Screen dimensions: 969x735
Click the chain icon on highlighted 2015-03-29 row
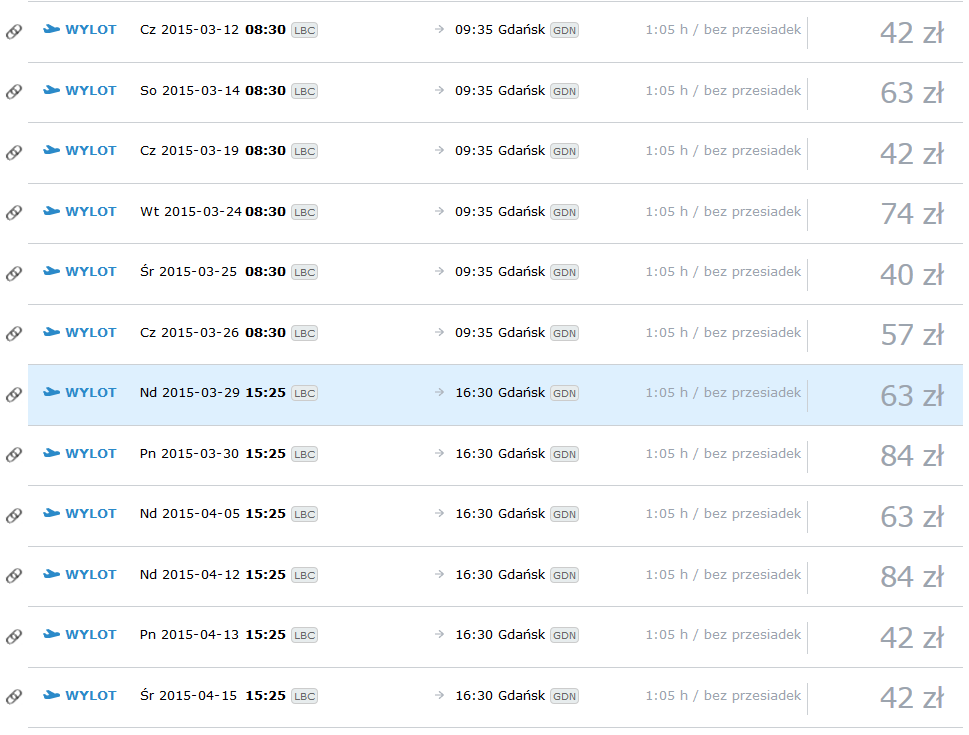[14, 395]
